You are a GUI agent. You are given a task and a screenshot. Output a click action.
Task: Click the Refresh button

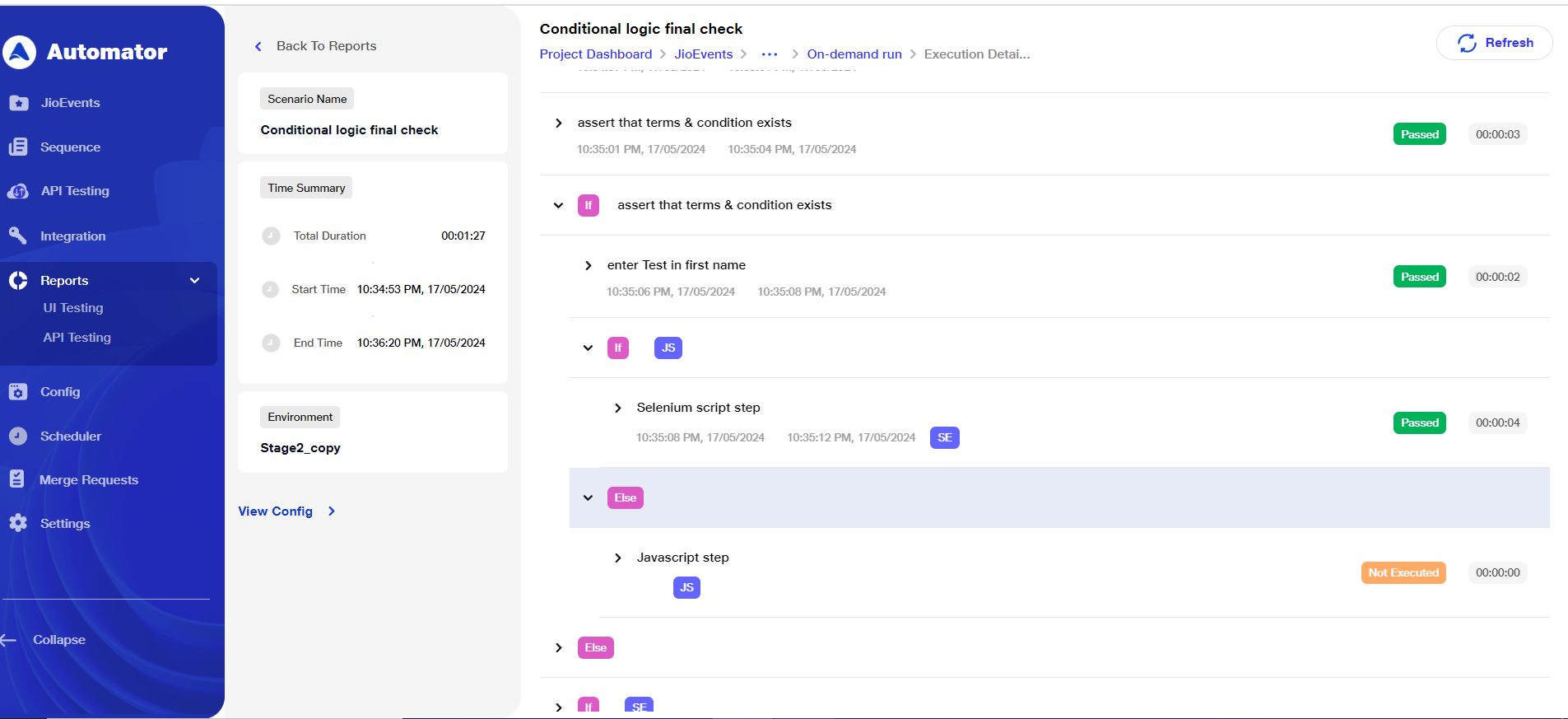[1494, 43]
